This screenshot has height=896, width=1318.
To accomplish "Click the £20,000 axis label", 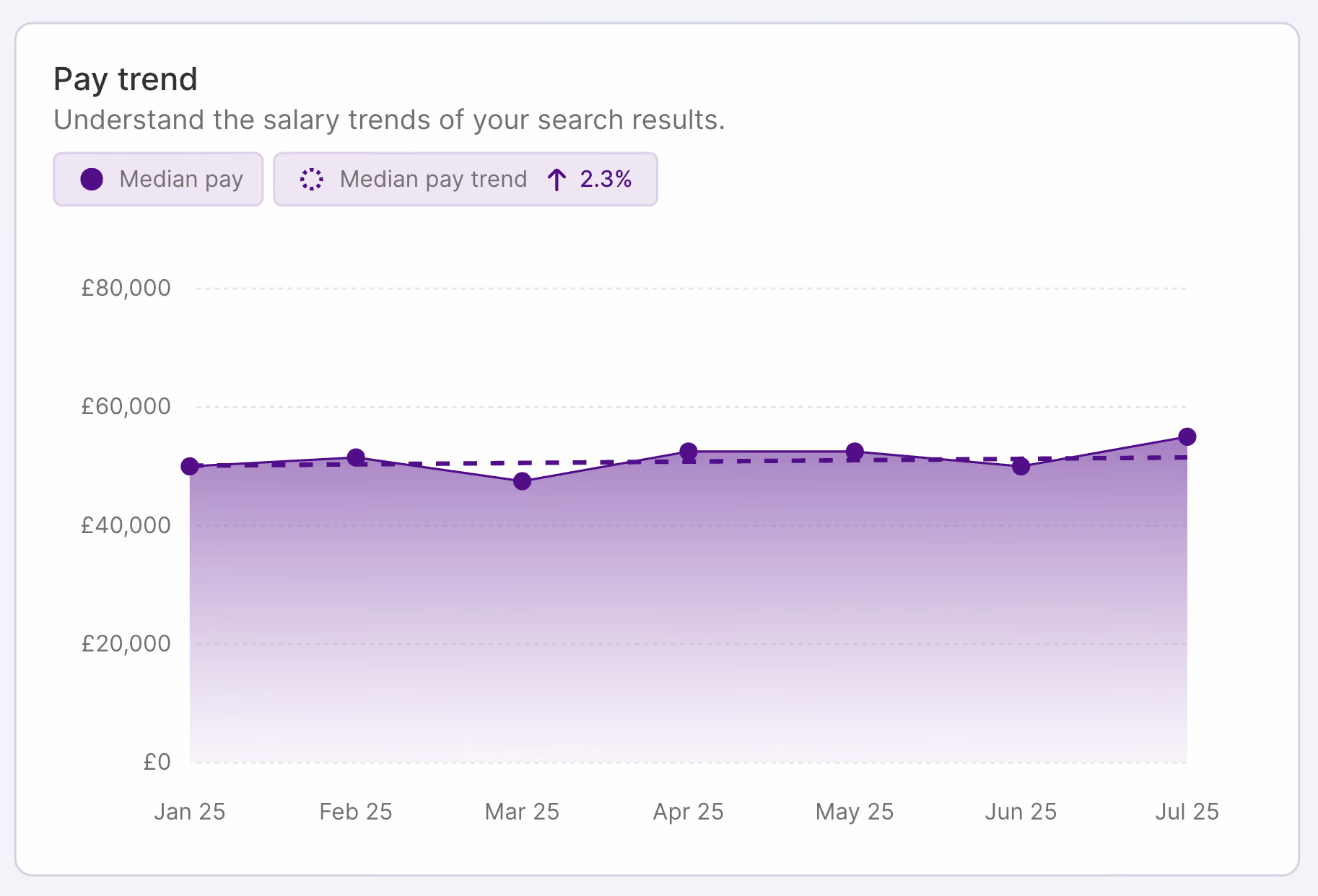I will pos(126,644).
